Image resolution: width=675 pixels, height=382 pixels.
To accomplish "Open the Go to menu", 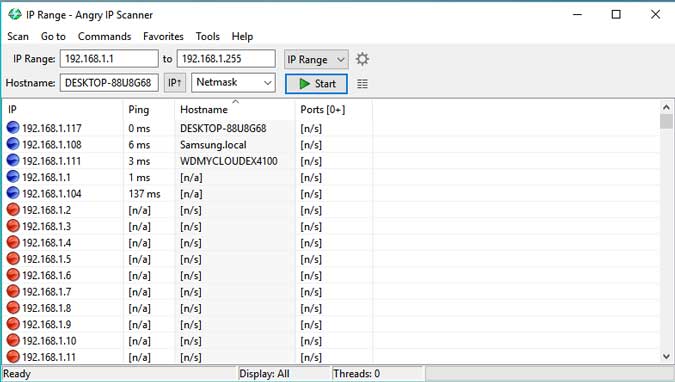I will [53, 37].
